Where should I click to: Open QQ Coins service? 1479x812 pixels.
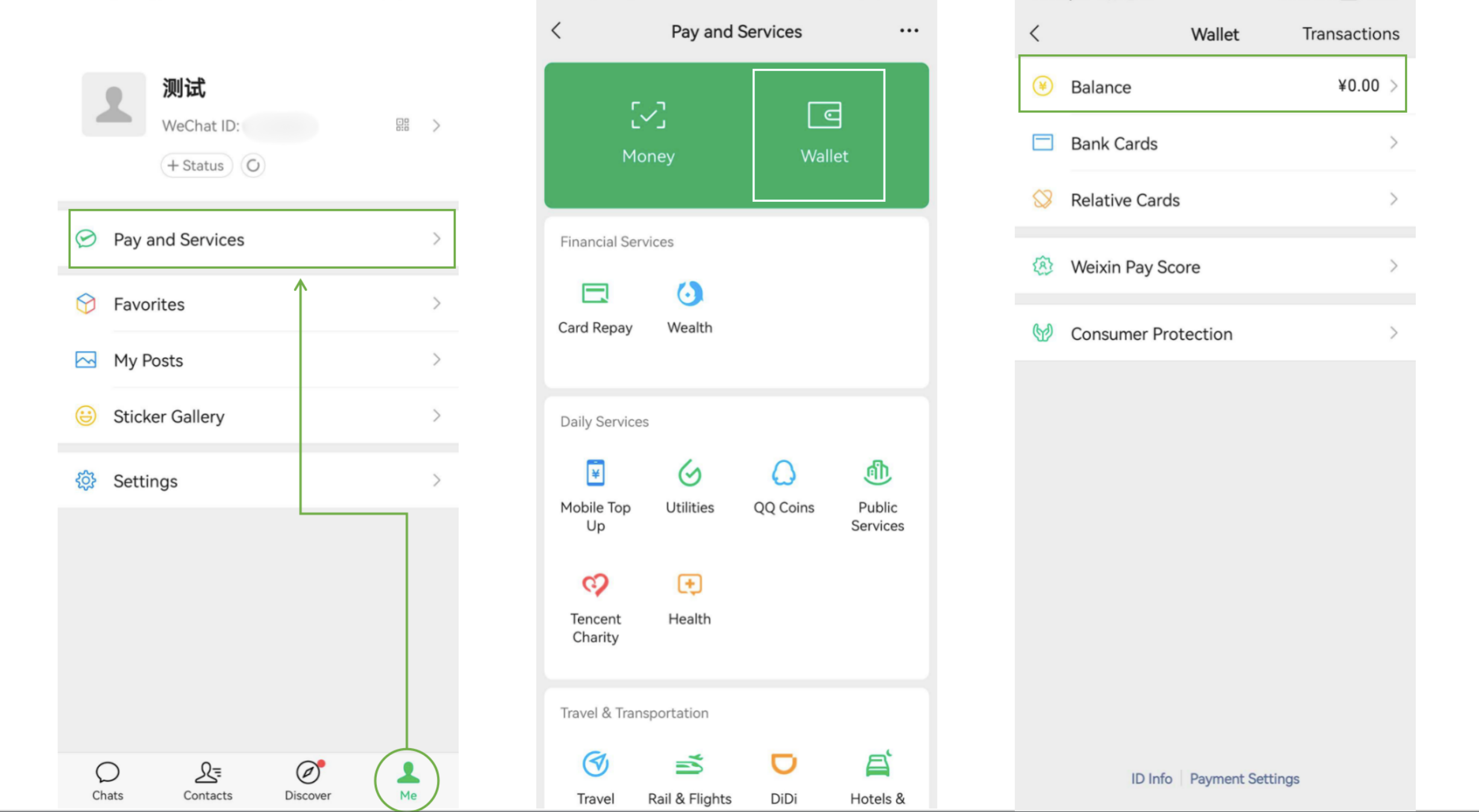click(783, 488)
